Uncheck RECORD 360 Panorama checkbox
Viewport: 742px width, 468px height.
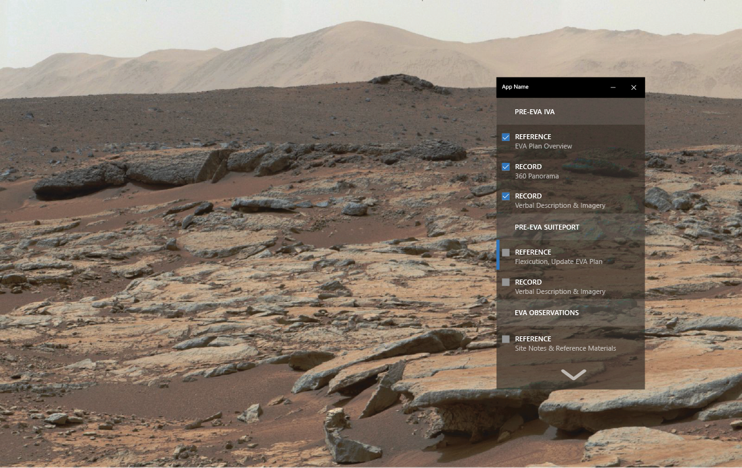506,167
